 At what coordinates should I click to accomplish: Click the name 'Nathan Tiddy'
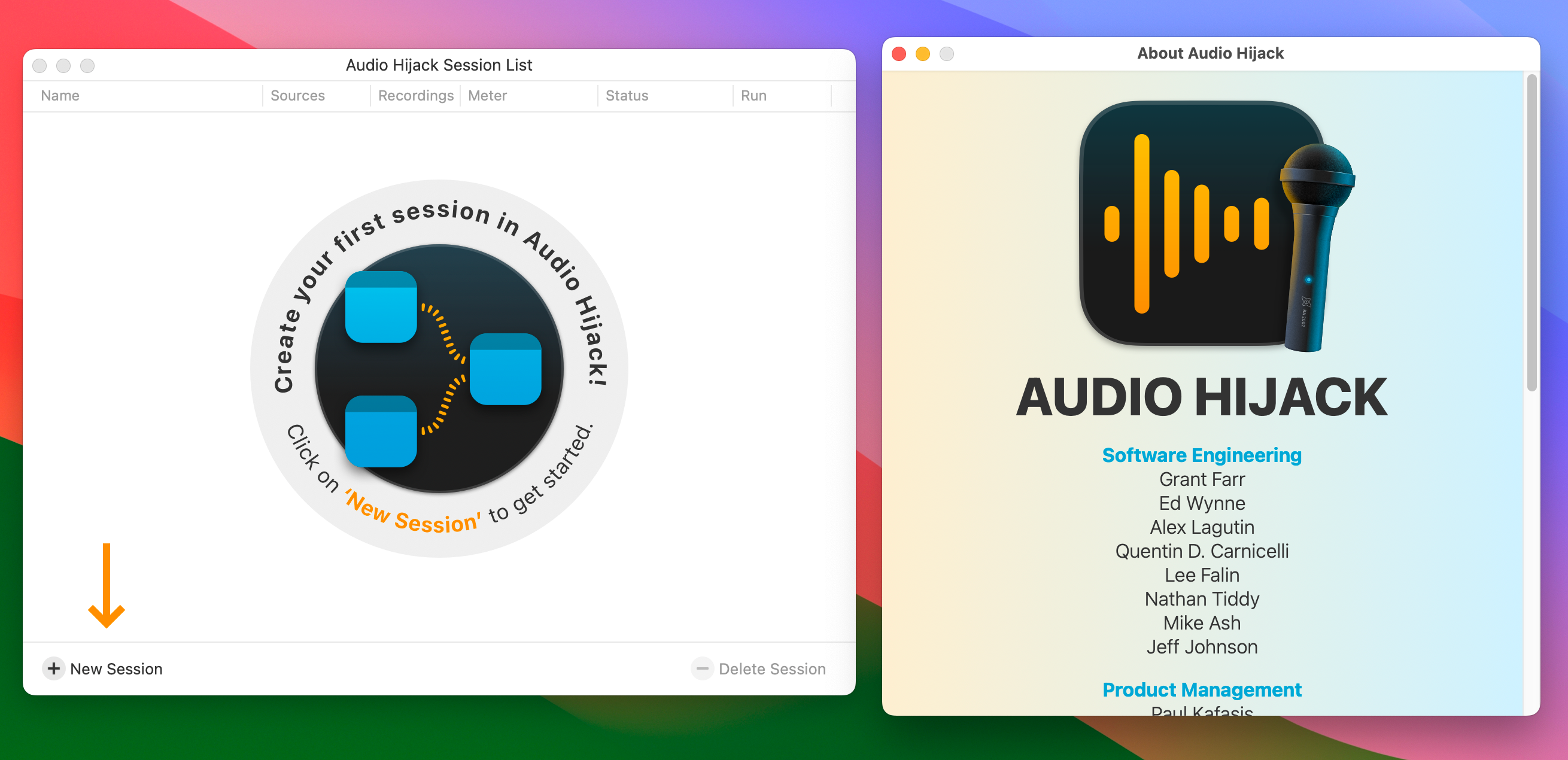click(x=1202, y=599)
